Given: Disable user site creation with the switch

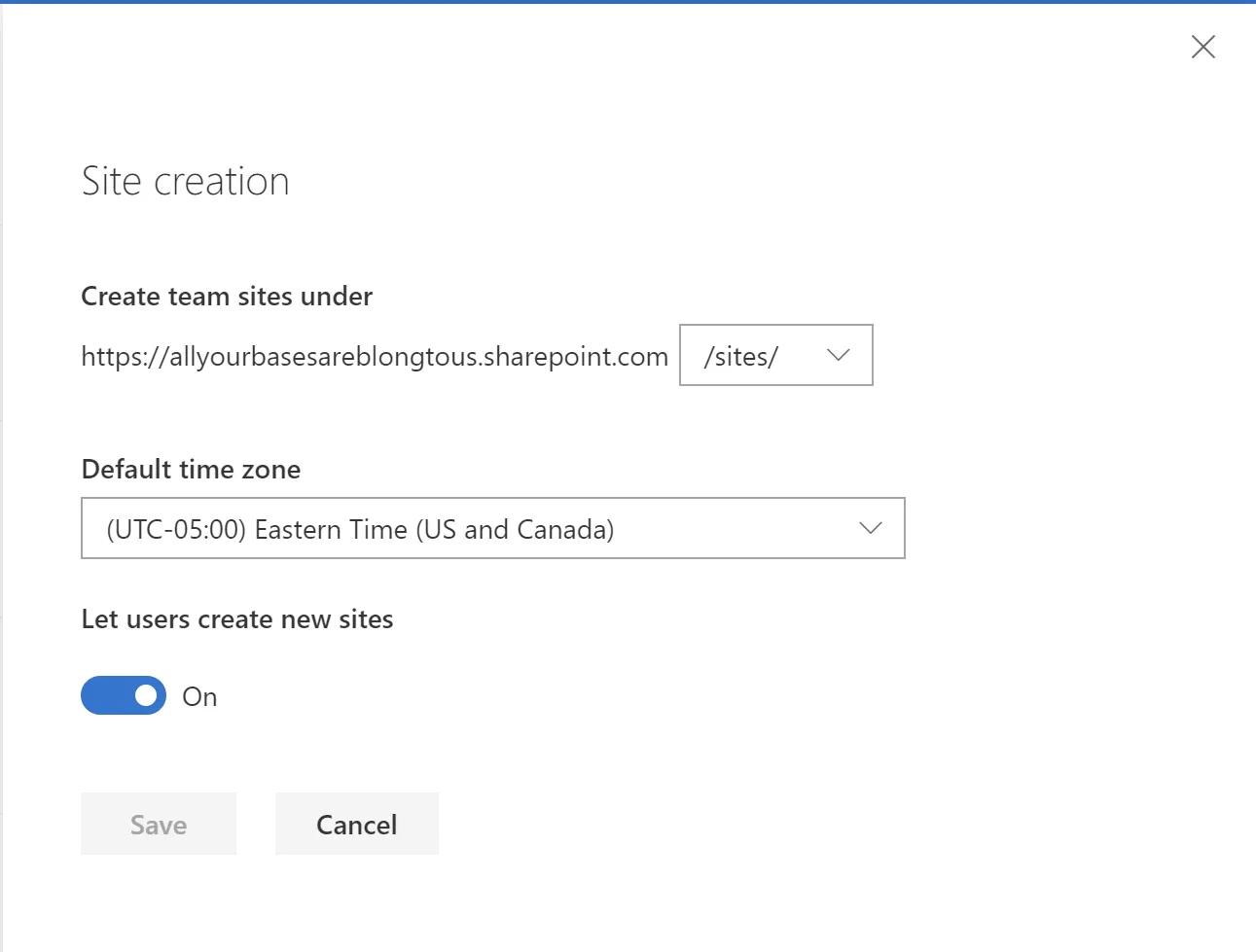Looking at the screenshot, I should (124, 695).
